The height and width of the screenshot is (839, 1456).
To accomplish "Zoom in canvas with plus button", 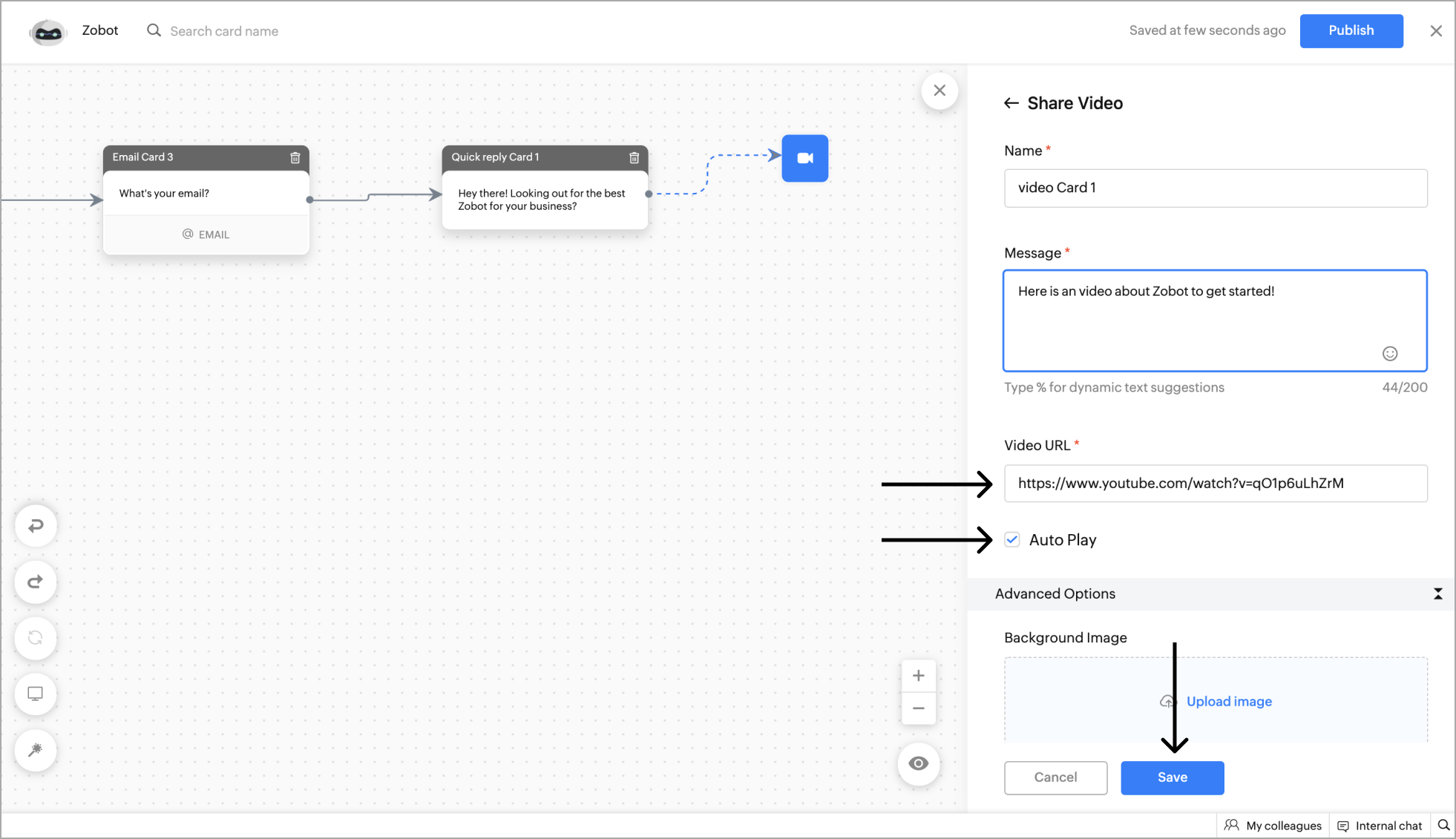I will (x=918, y=676).
